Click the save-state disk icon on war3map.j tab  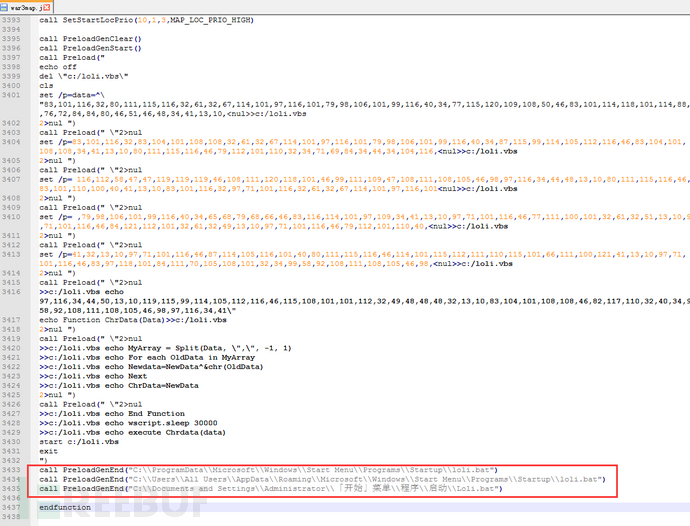[x=4, y=7]
